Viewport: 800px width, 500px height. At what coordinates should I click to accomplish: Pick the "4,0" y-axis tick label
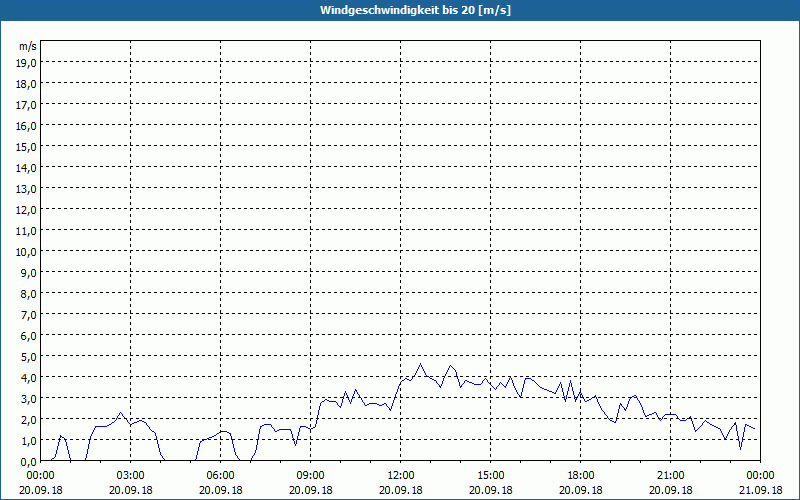tap(29, 378)
